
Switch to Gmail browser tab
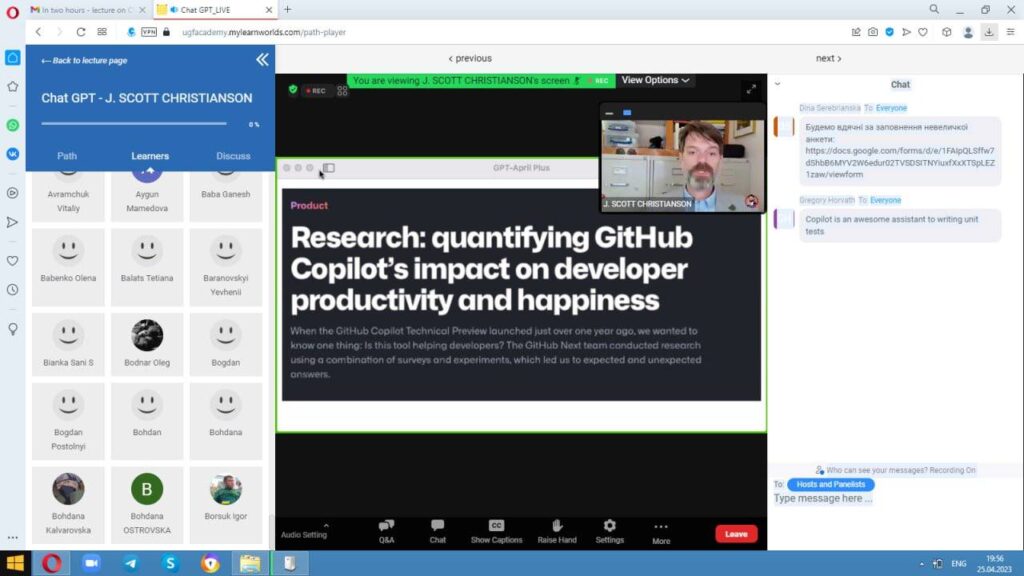pos(87,10)
